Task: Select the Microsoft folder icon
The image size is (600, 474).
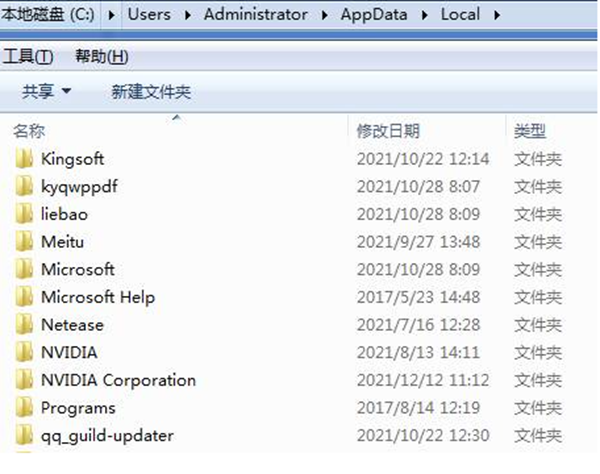Action: click(x=24, y=269)
